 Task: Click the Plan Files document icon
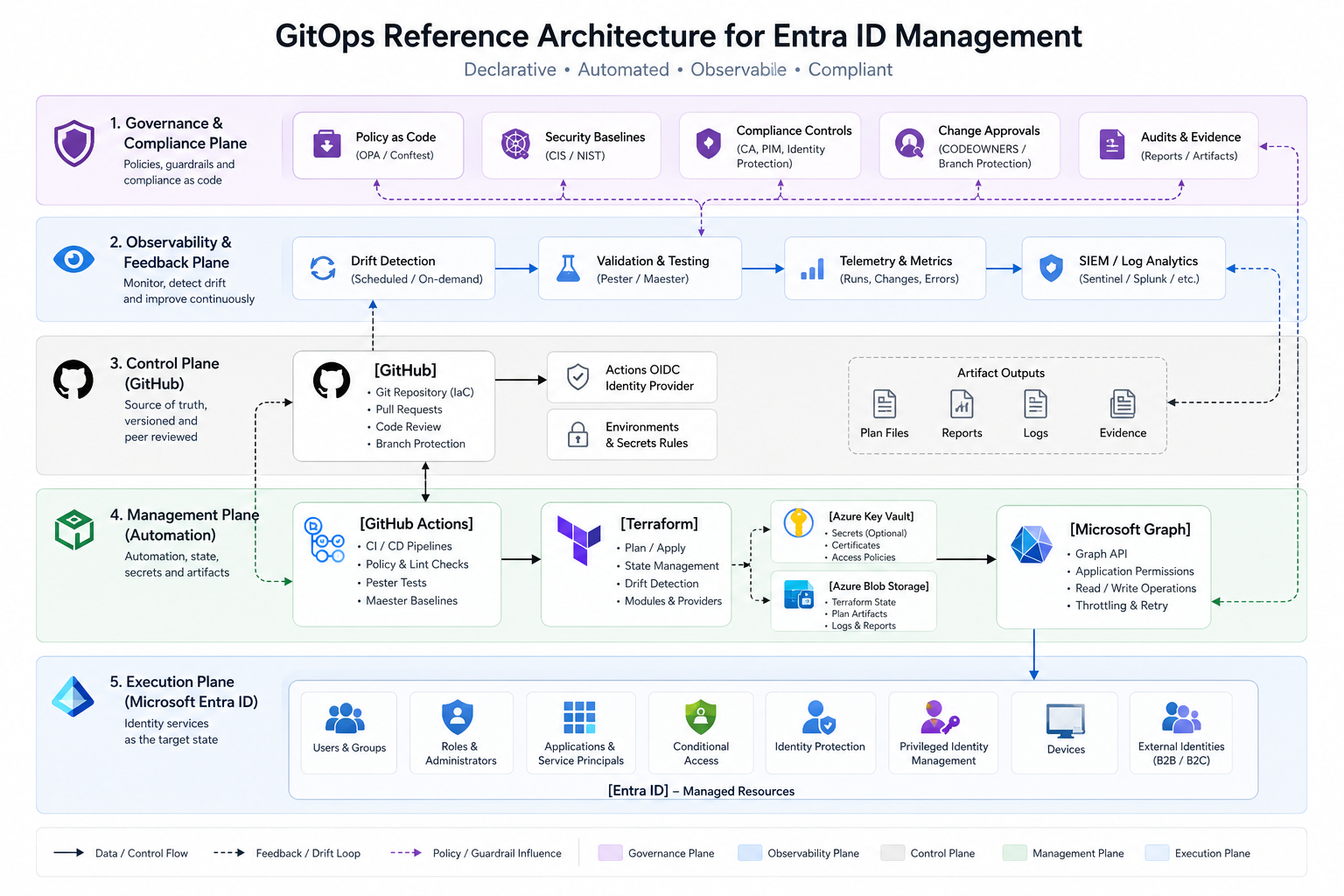coord(885,404)
